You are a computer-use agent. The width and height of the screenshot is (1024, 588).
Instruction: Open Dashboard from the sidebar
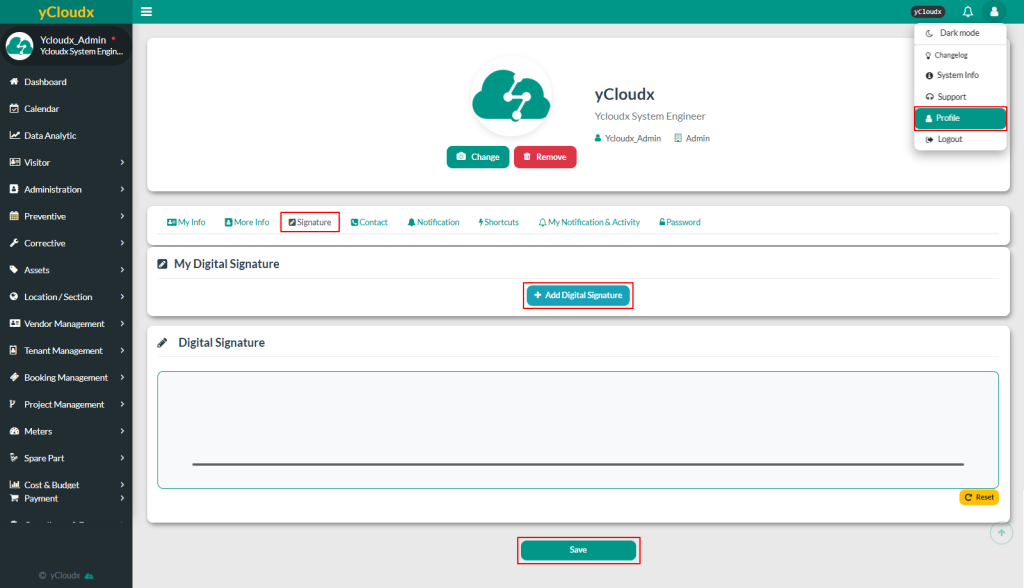45,82
